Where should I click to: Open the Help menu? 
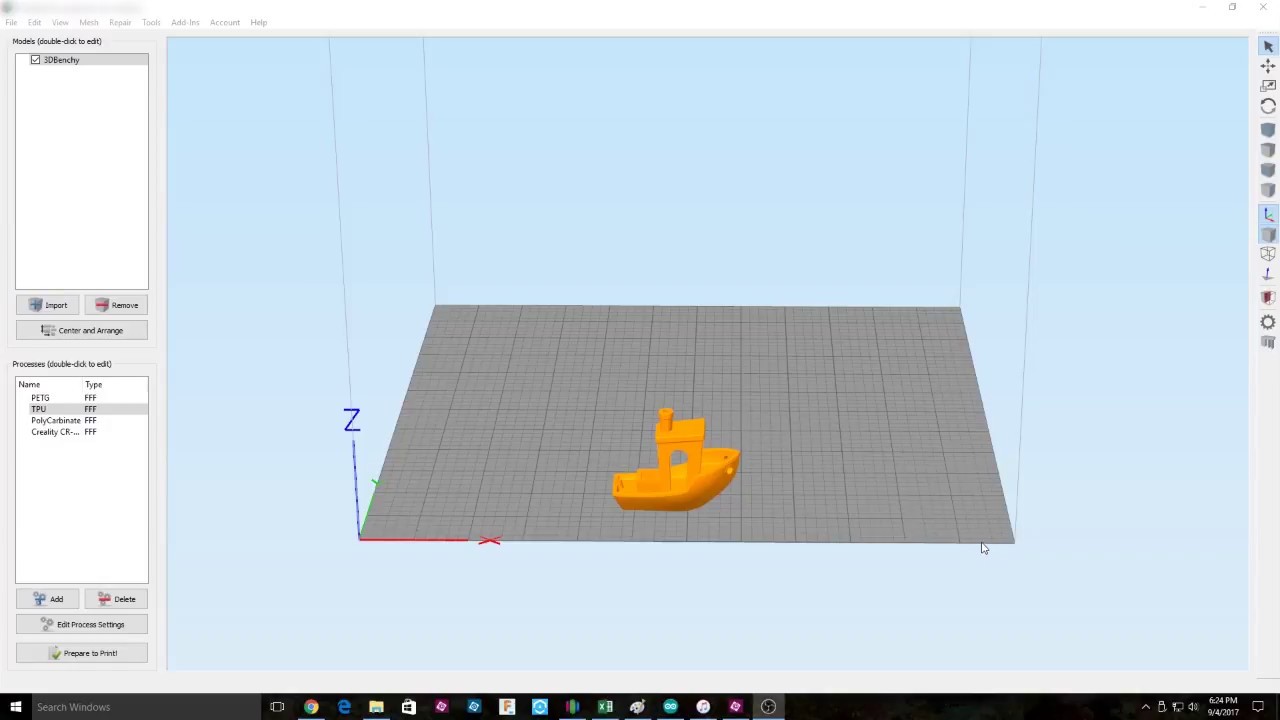coord(259,22)
